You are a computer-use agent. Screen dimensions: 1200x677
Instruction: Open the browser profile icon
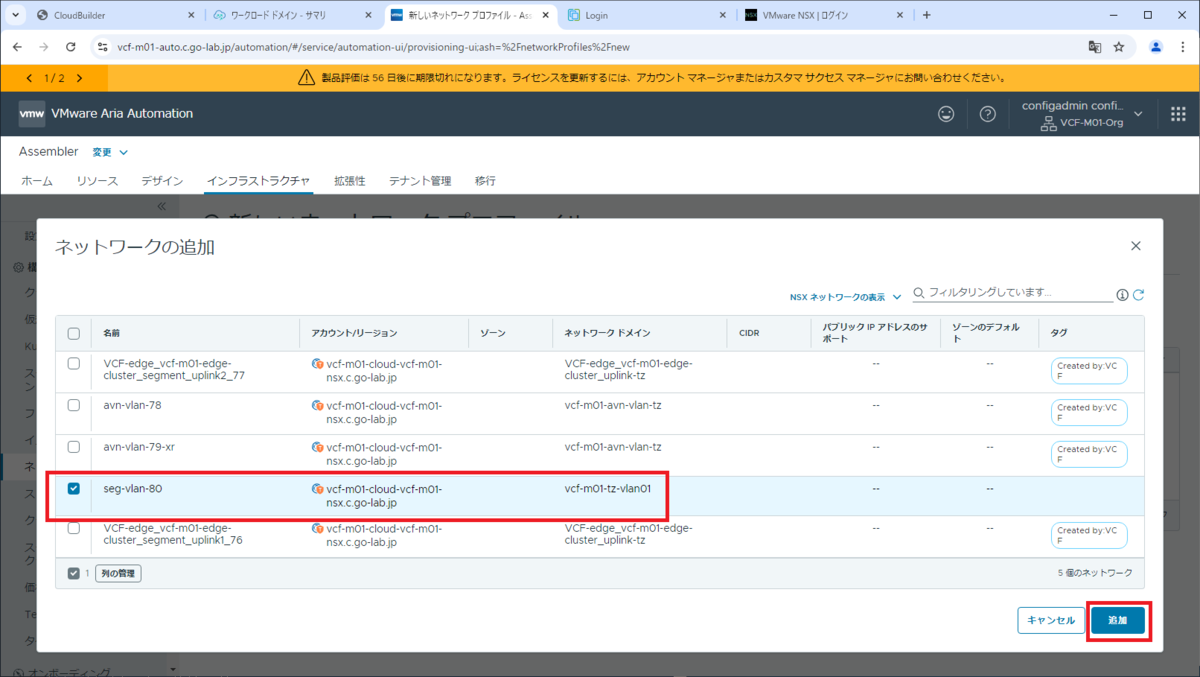[x=1156, y=47]
